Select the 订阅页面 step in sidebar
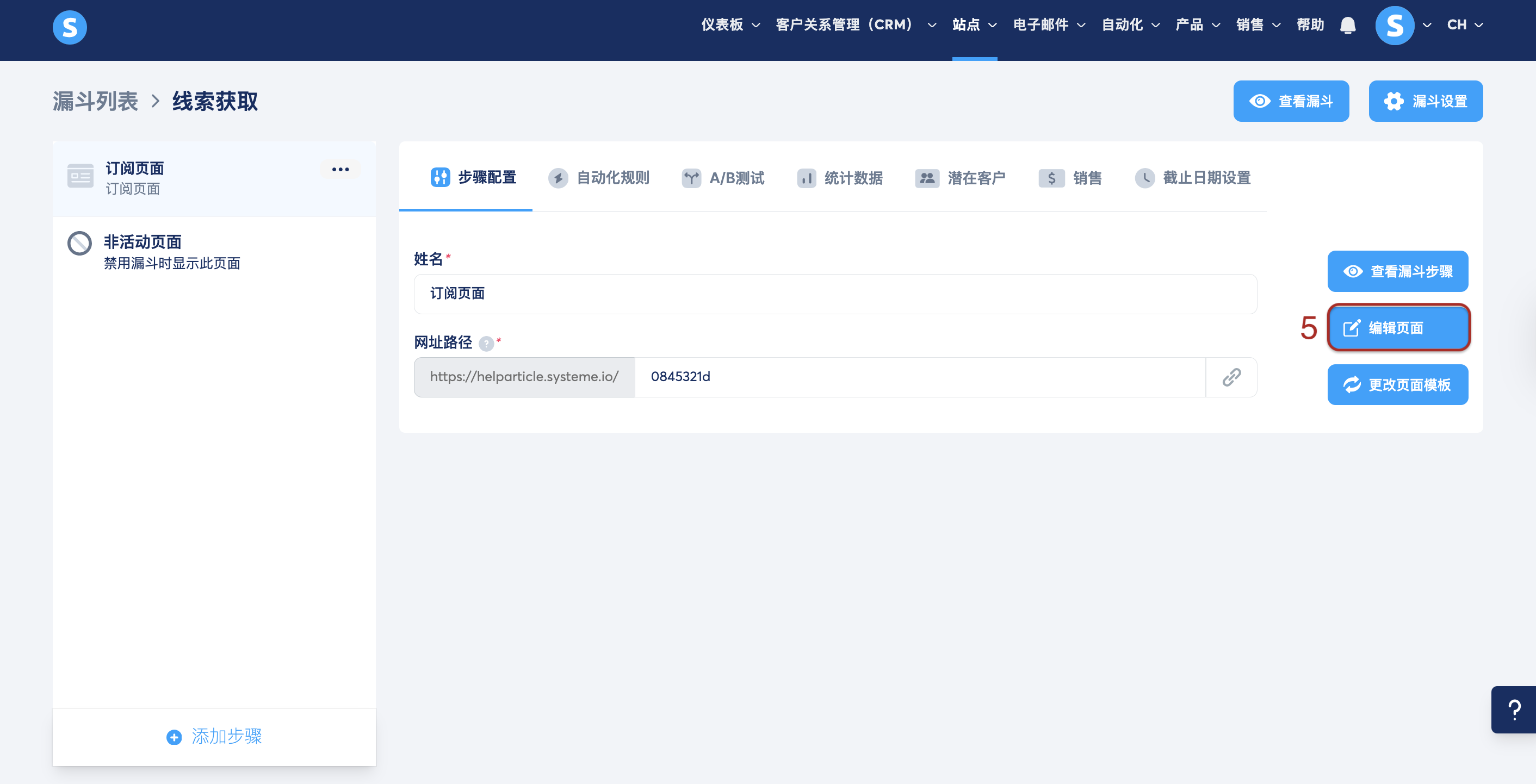 pos(214,179)
